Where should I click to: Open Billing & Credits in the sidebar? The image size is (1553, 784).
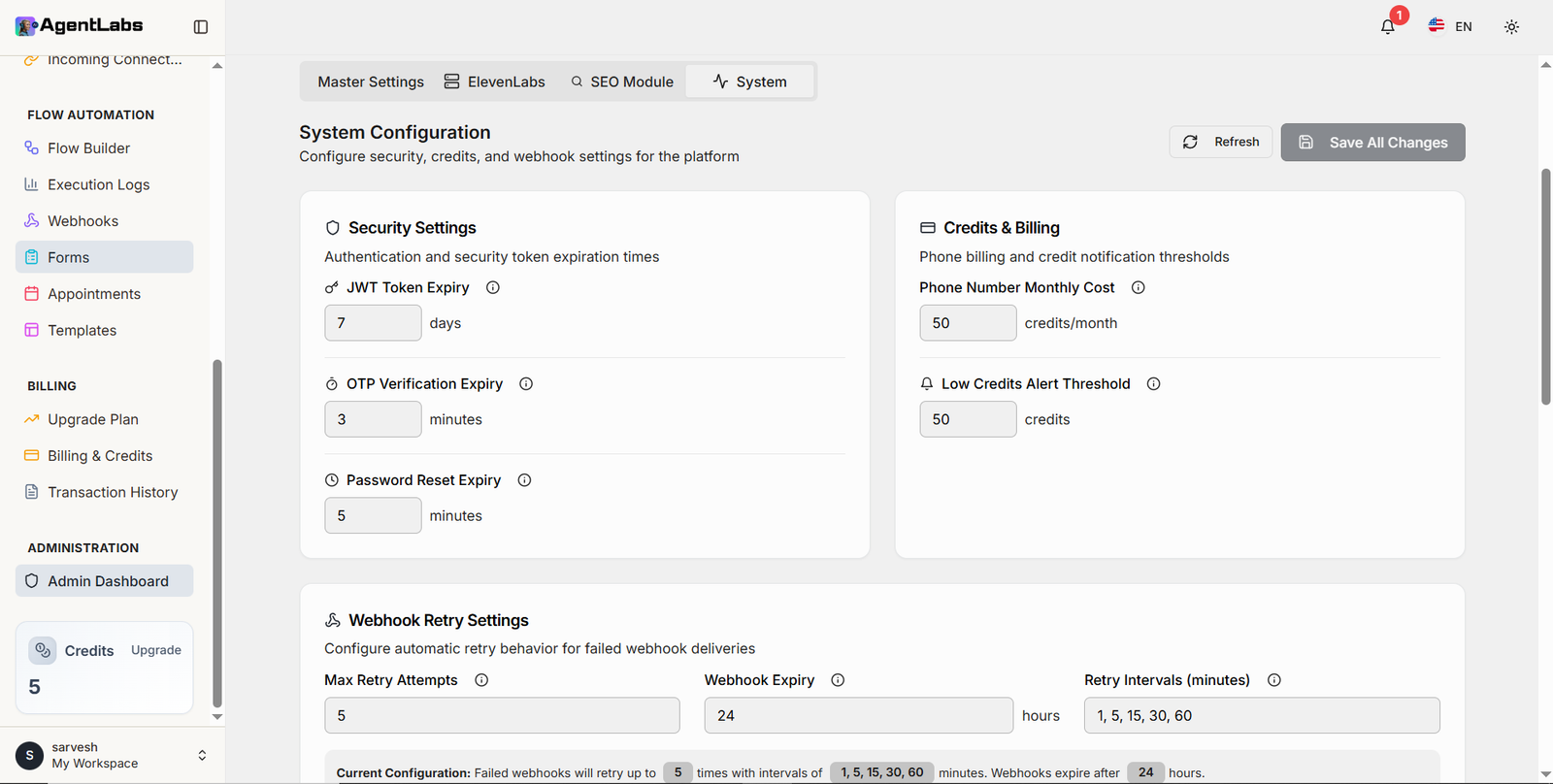click(x=105, y=456)
